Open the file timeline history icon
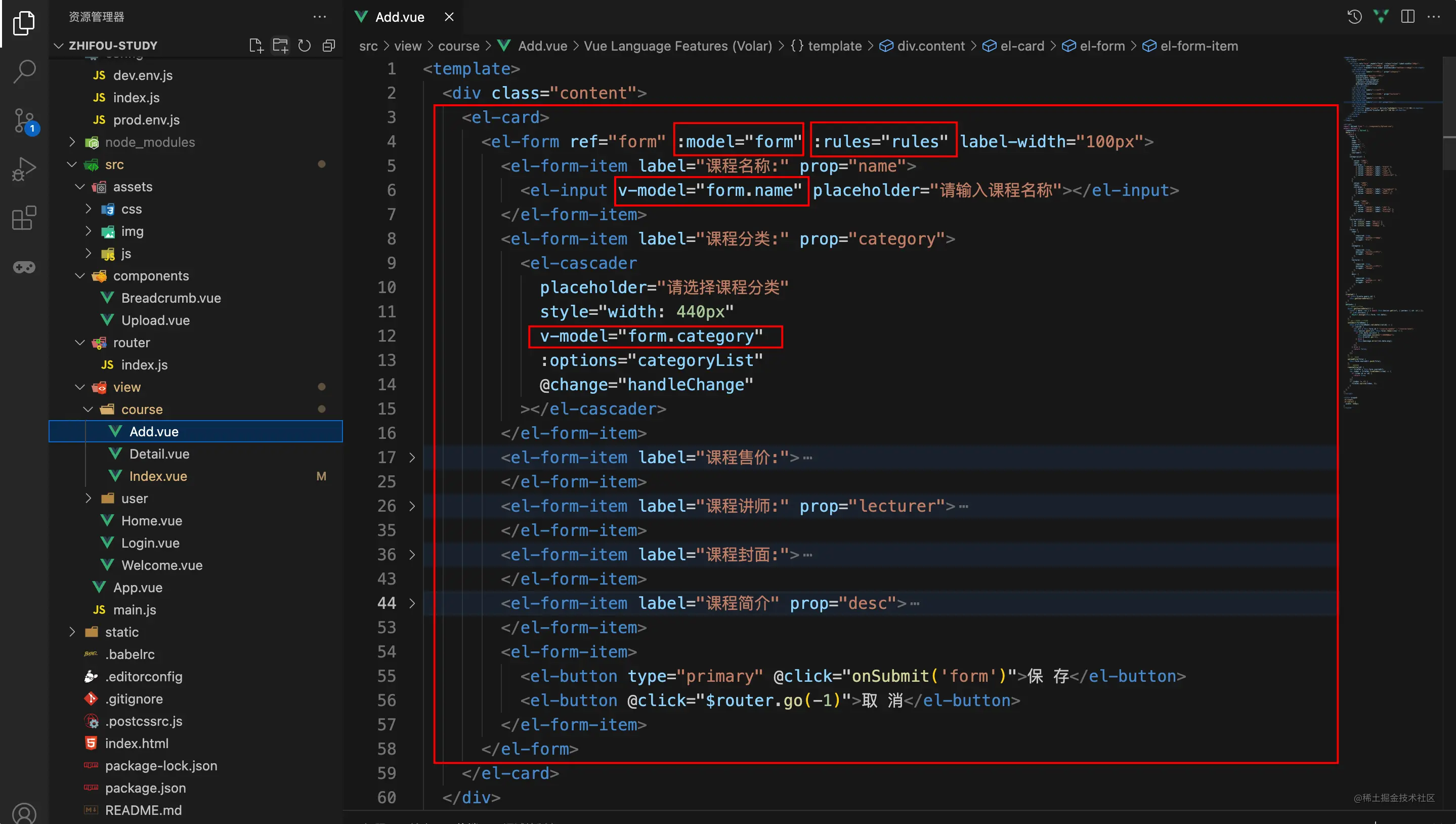This screenshot has width=1456, height=824. coord(1354,16)
